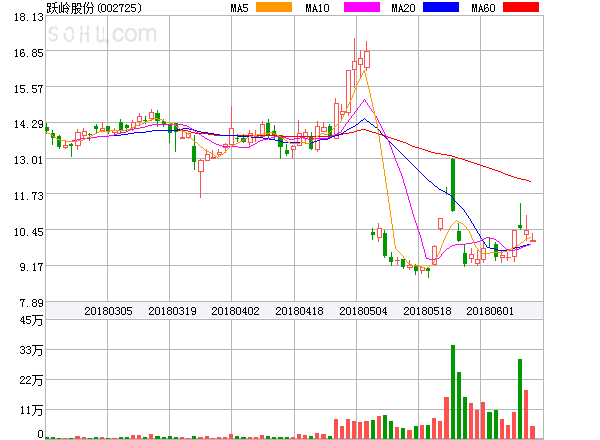Click the stock title 跃岭股份(002725)

[x=94, y=8]
